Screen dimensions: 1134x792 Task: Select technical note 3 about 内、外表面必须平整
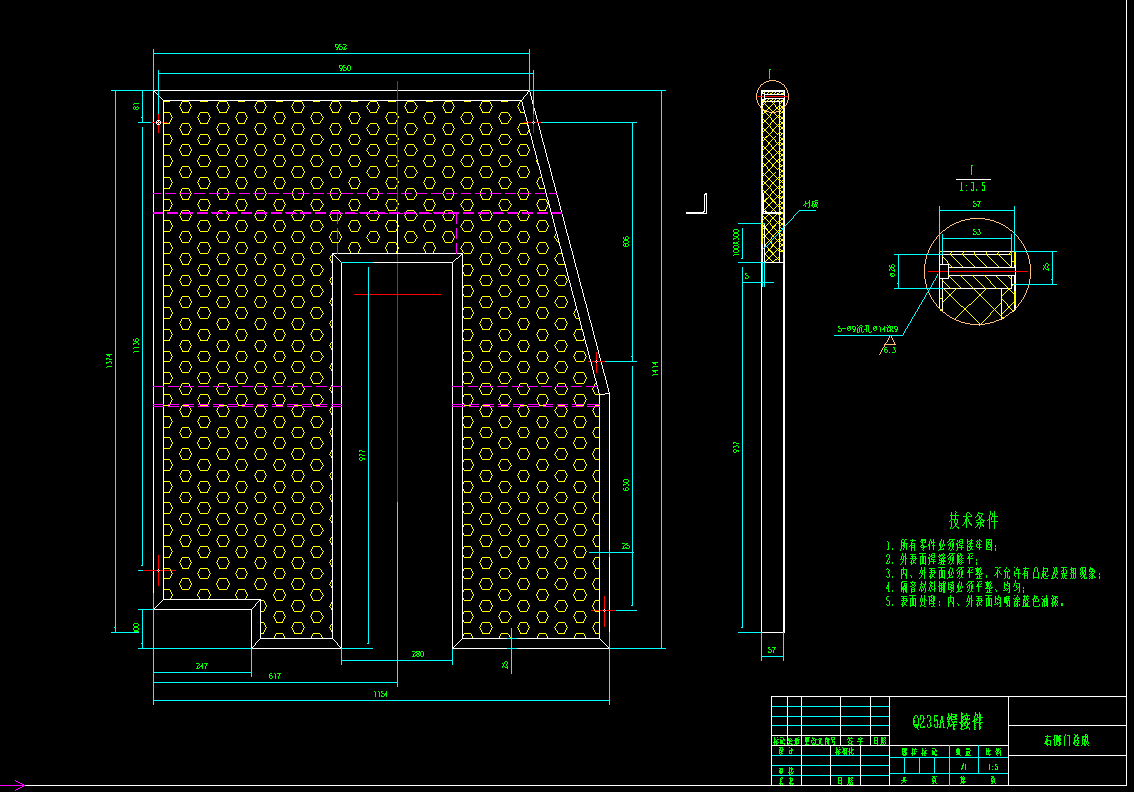994,574
